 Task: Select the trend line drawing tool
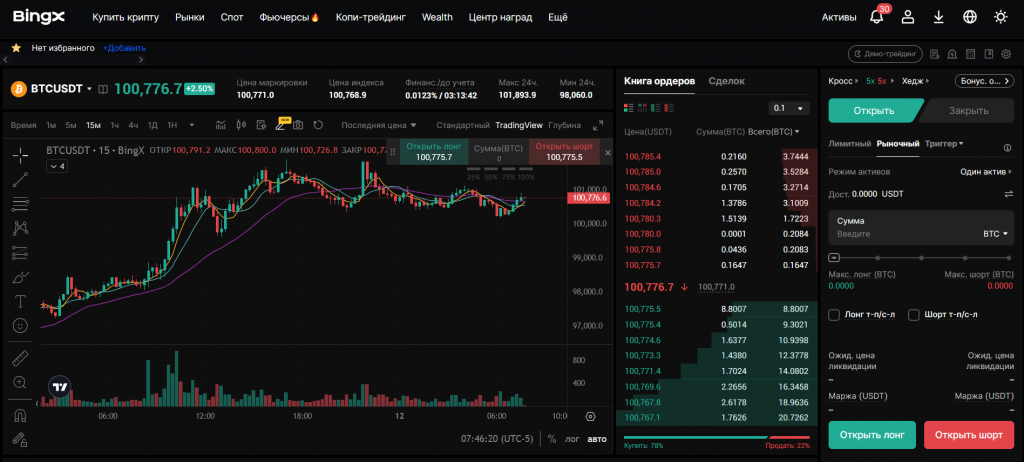20,179
